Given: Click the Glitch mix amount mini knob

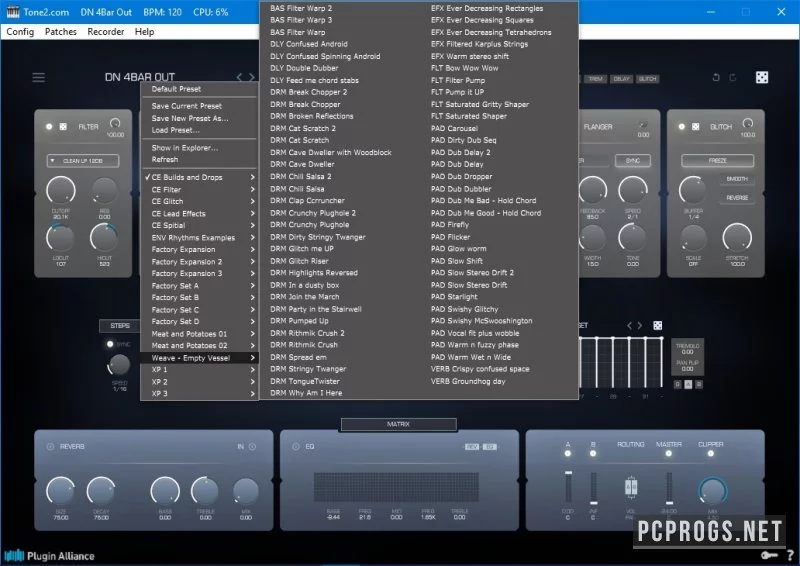Looking at the screenshot, I should 747,124.
